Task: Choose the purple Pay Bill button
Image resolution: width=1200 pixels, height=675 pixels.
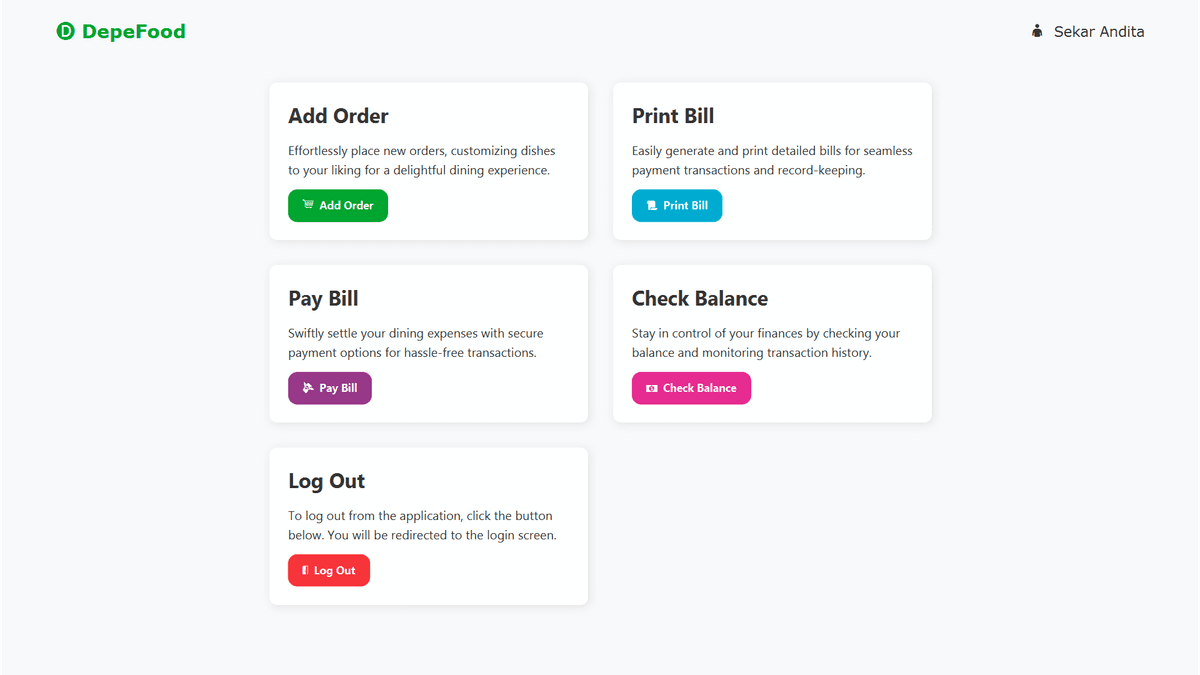Action: pyautogui.click(x=330, y=388)
